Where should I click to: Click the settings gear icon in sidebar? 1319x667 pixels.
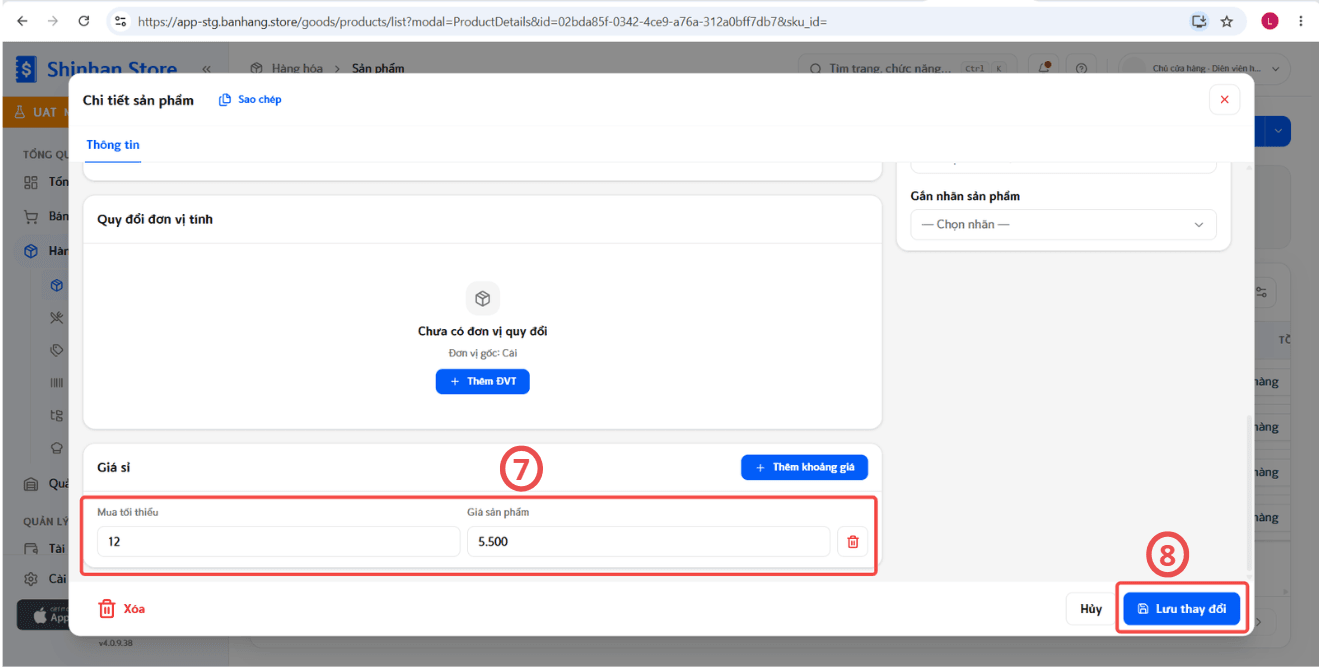click(x=31, y=579)
